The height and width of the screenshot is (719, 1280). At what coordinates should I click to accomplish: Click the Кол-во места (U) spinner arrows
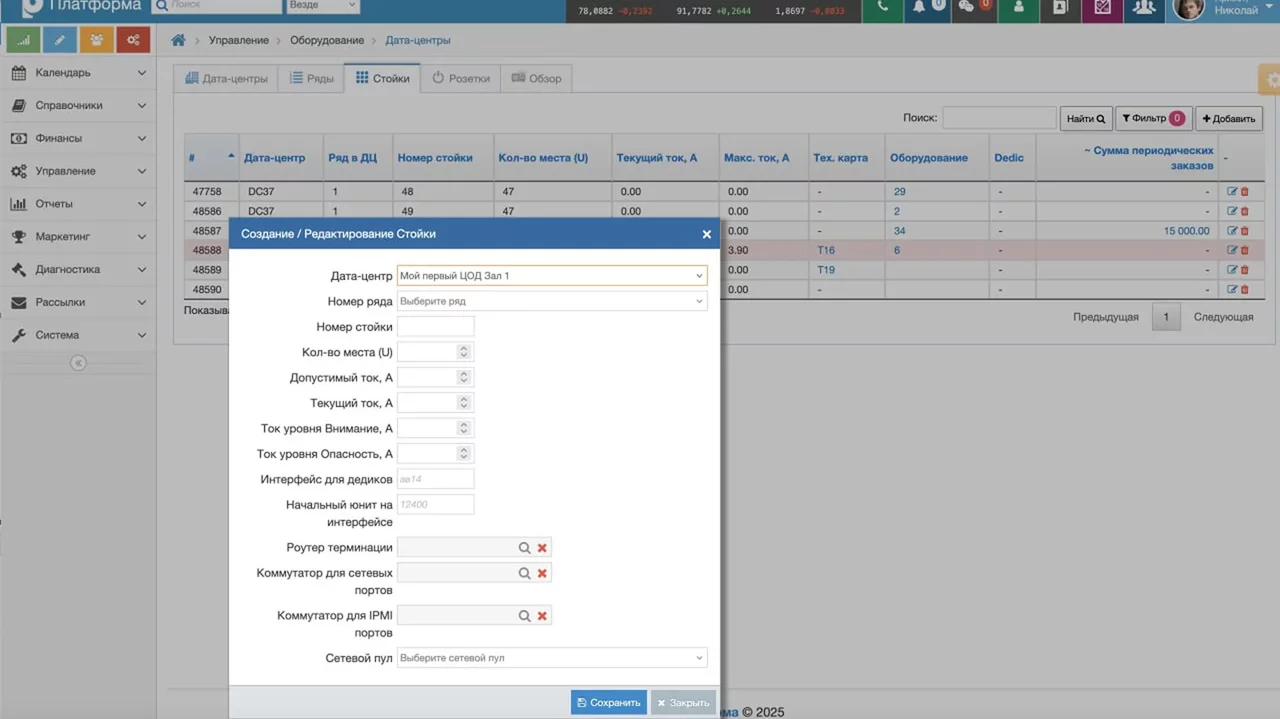point(463,352)
